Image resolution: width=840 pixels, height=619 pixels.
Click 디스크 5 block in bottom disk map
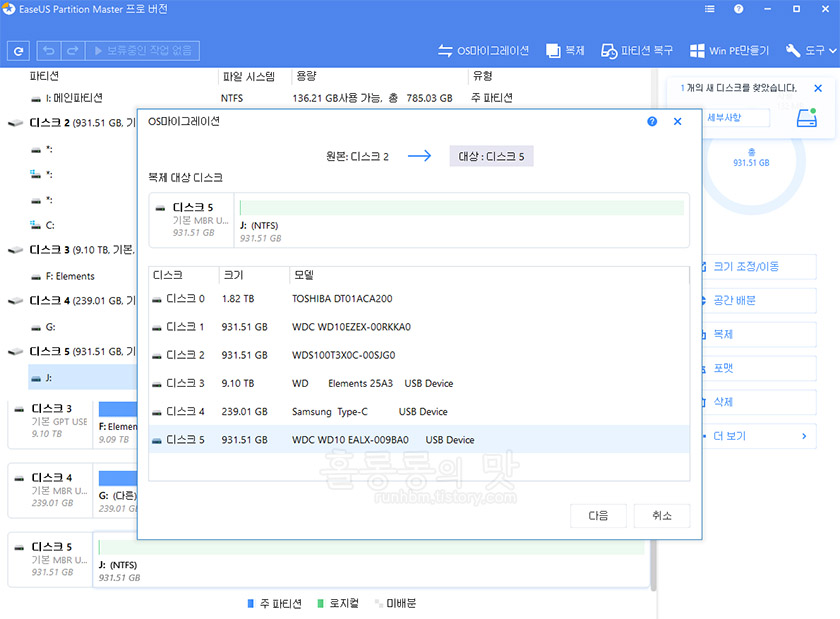click(x=50, y=558)
